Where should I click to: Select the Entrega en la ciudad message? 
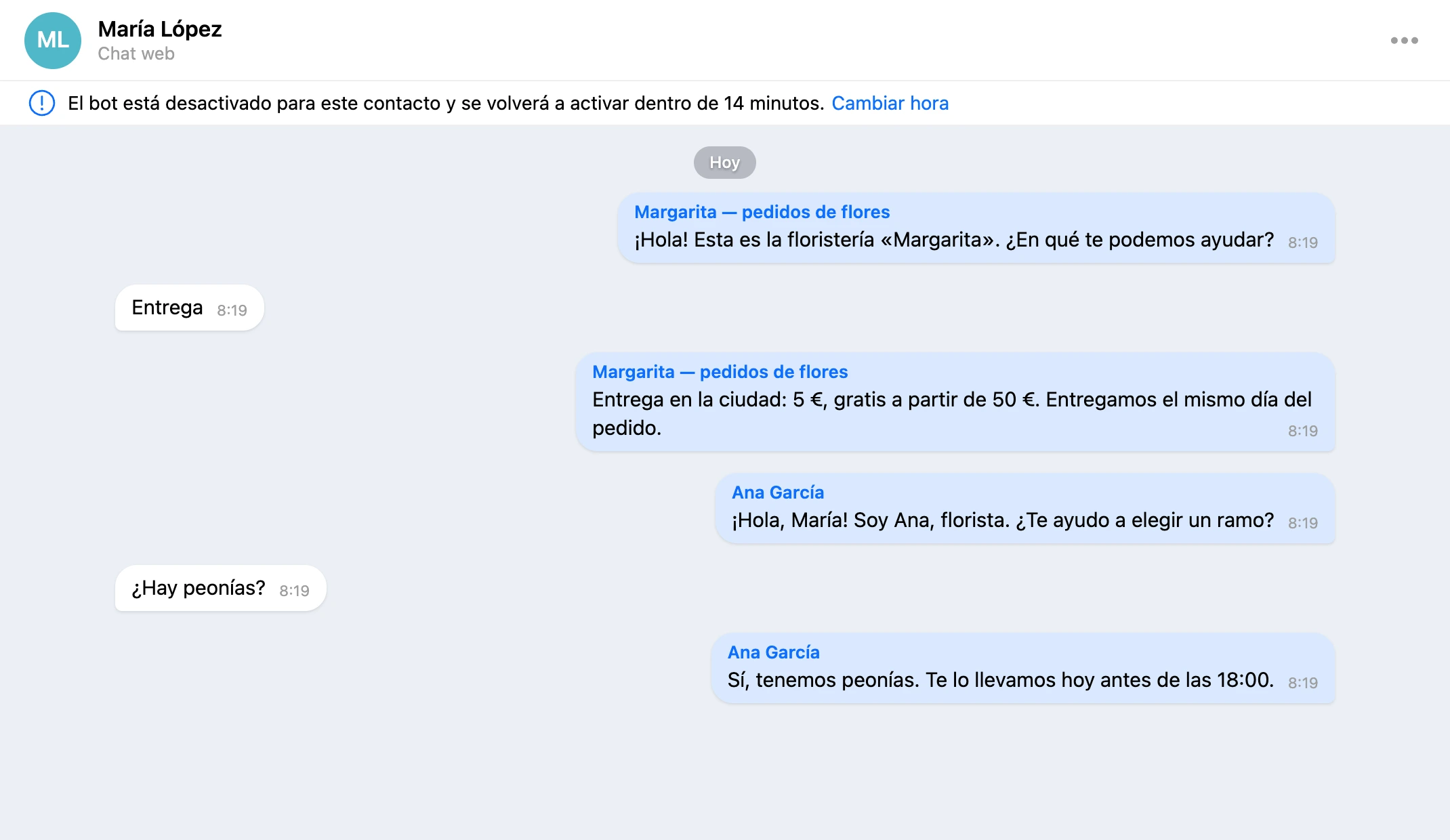coord(955,402)
